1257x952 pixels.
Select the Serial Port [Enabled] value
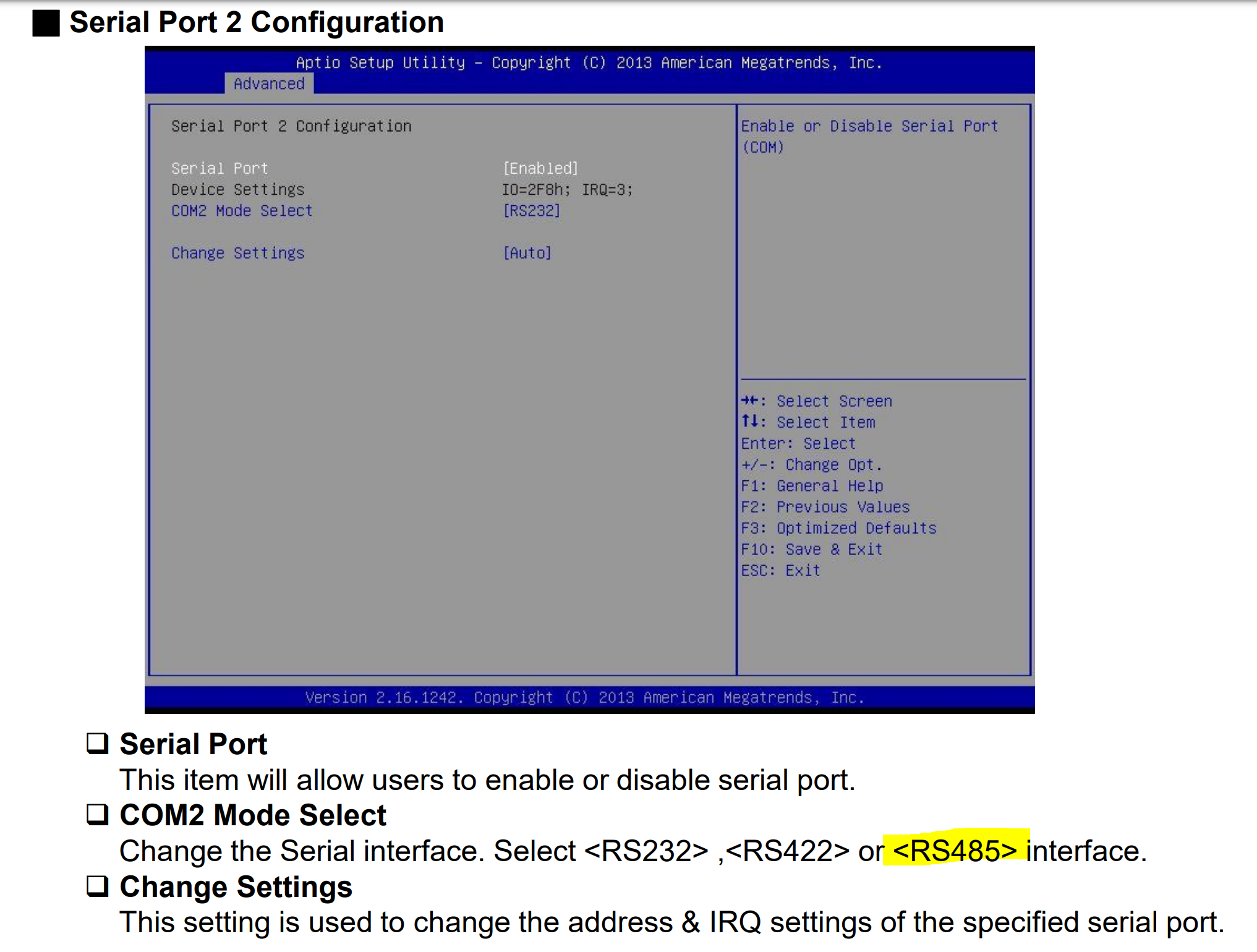pos(540,168)
